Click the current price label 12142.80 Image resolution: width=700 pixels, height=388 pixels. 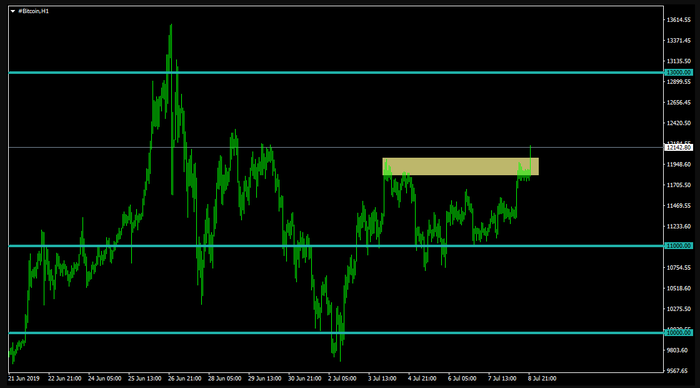[679, 147]
